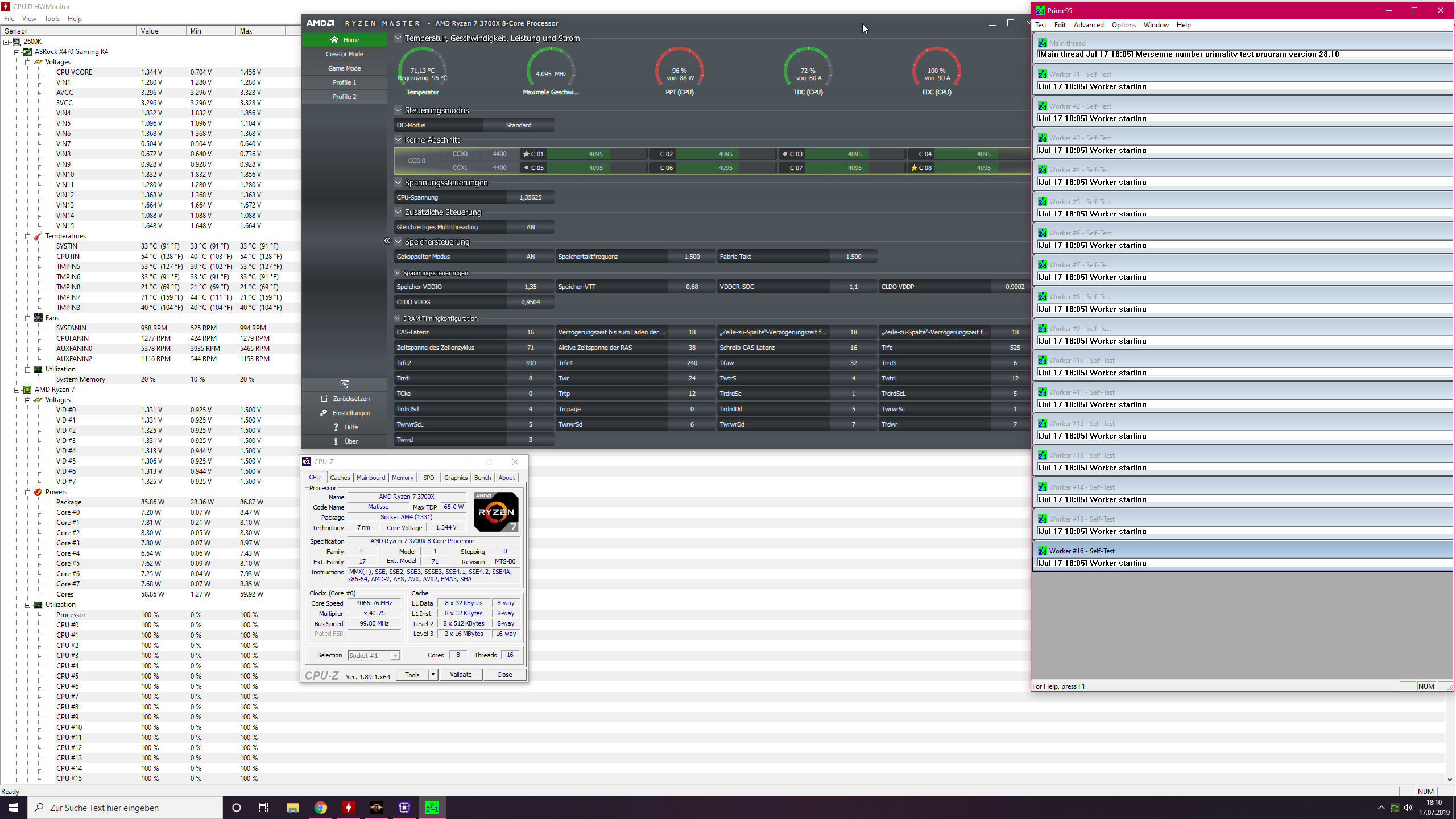Collapse Ryzen Master sidebar with double-chevron
This screenshot has height=819, width=1456.
click(387, 241)
